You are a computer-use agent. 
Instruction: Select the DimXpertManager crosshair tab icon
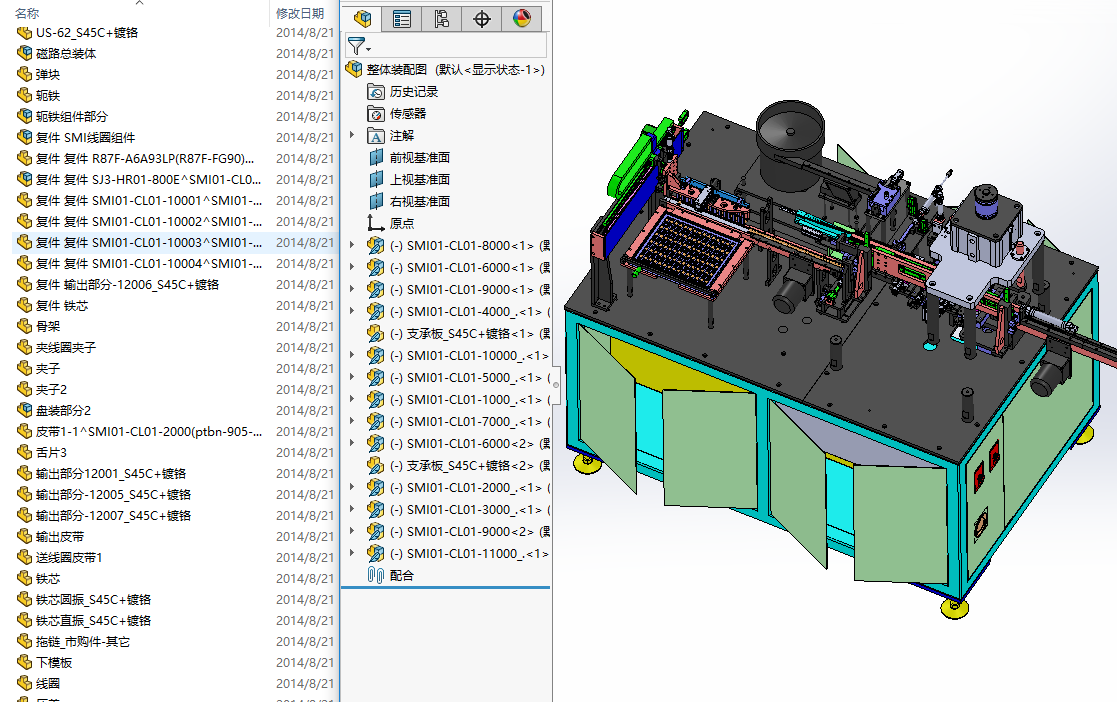(482, 19)
